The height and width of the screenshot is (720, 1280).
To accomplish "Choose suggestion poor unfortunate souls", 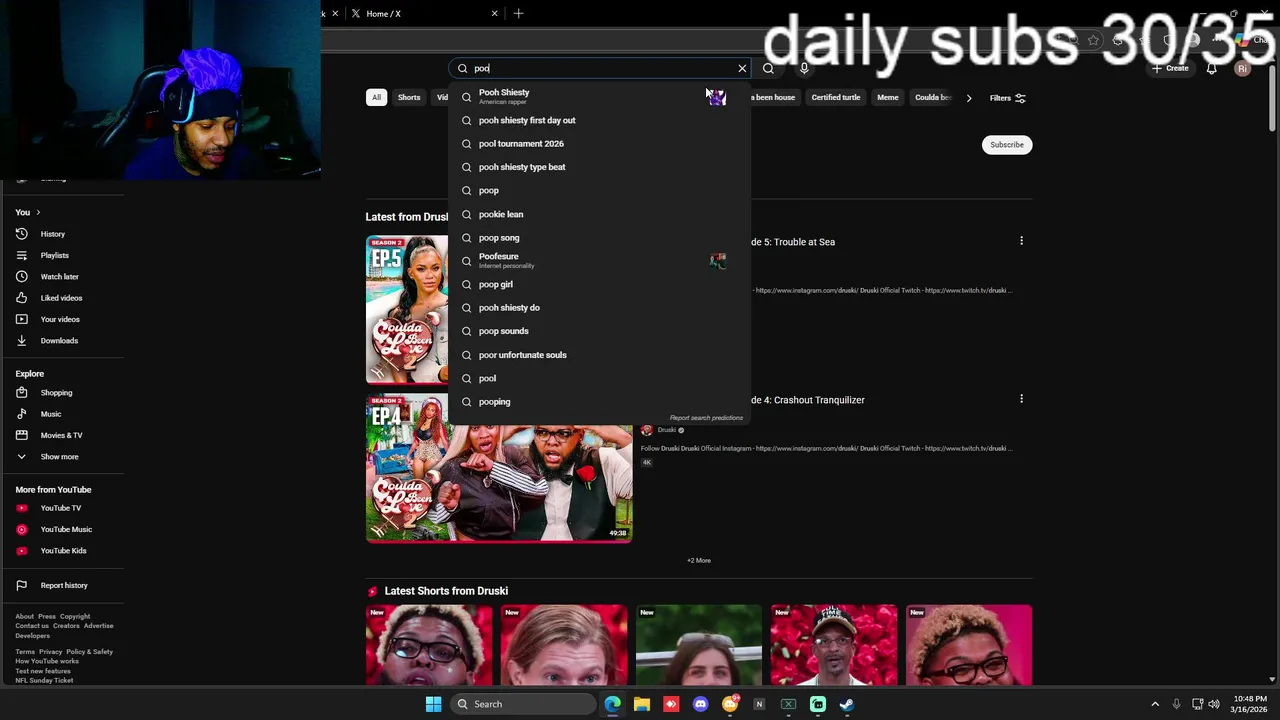I will (x=600, y=355).
